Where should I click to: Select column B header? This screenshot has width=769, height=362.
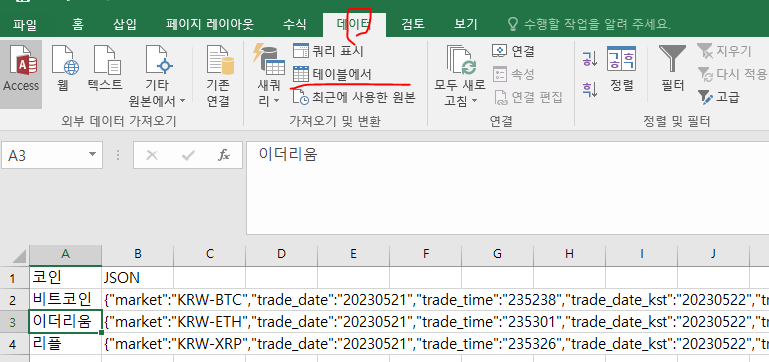[138, 254]
